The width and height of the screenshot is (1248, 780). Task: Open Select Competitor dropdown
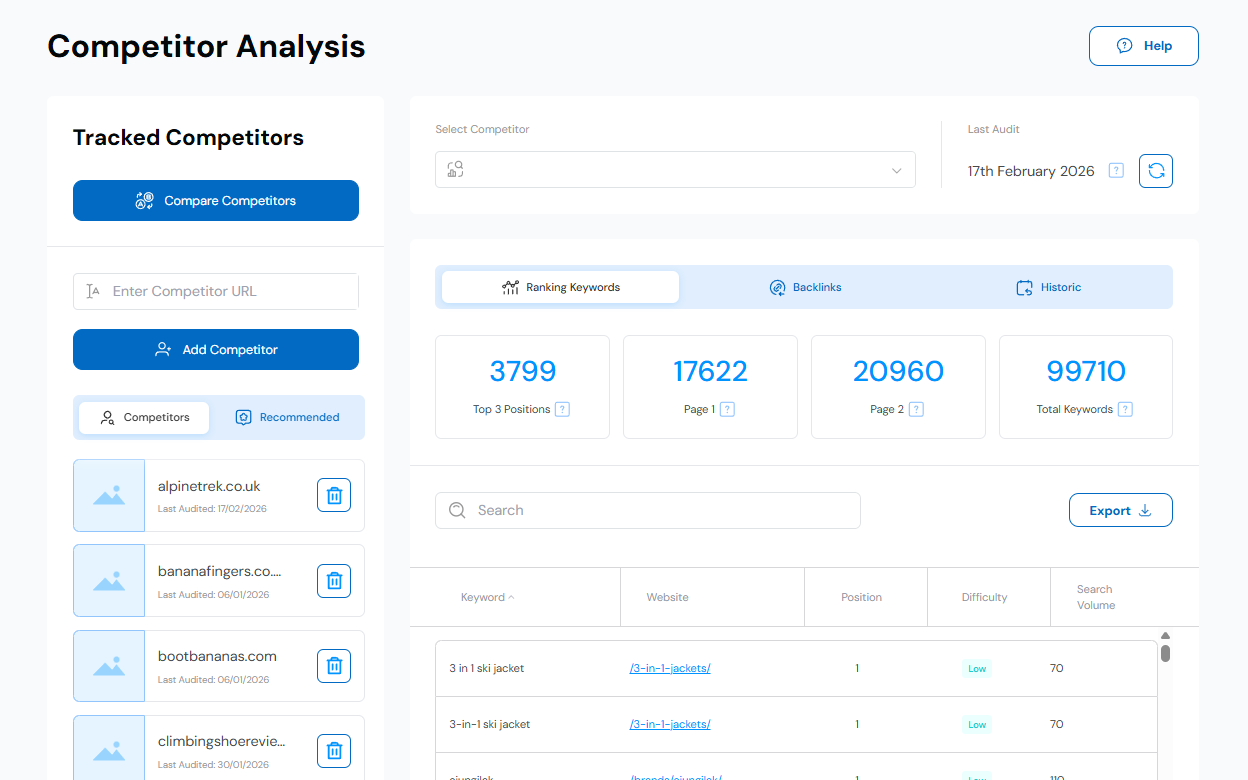point(675,170)
